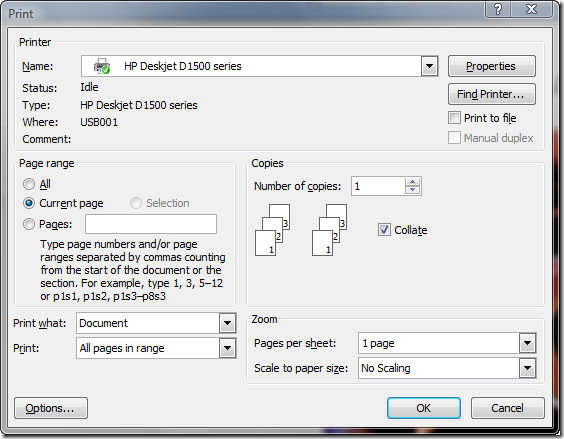
Task: Enable the Print to file checkbox
Action: click(x=454, y=118)
